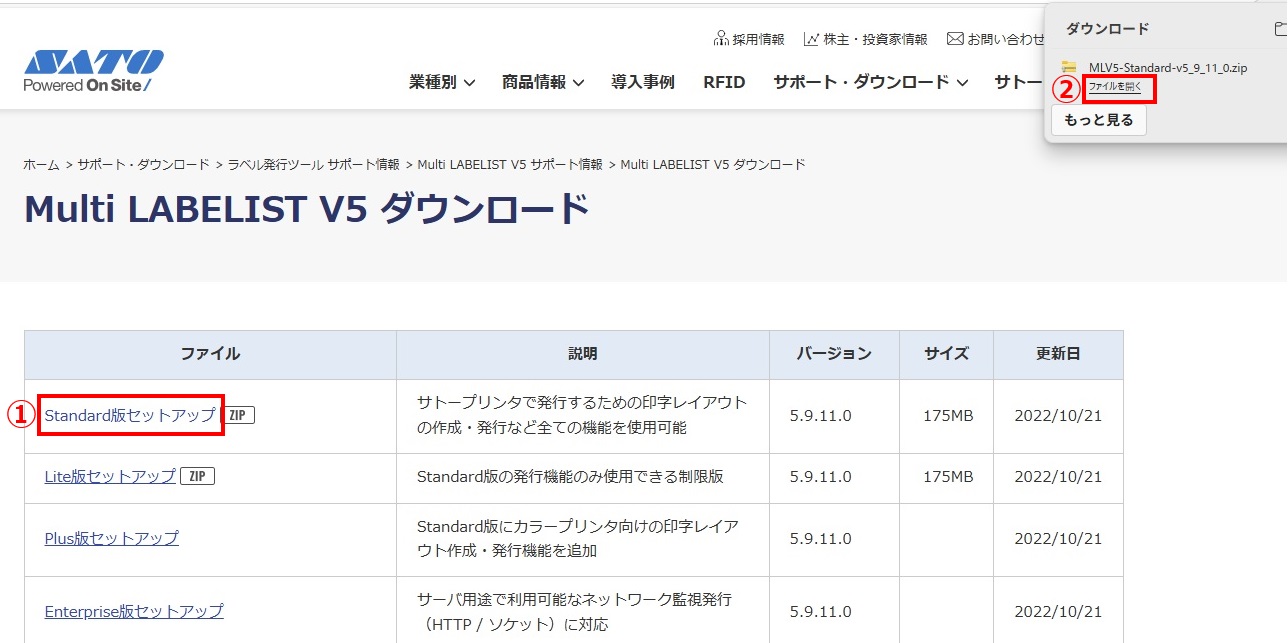Click version 5.9.11.0 in the Plus版 row
This screenshot has width=1288, height=643.
click(x=820, y=538)
